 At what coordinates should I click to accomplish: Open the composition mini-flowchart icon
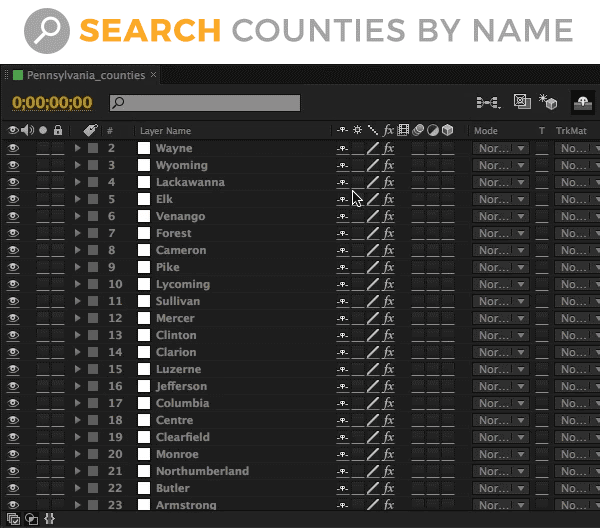coord(488,102)
